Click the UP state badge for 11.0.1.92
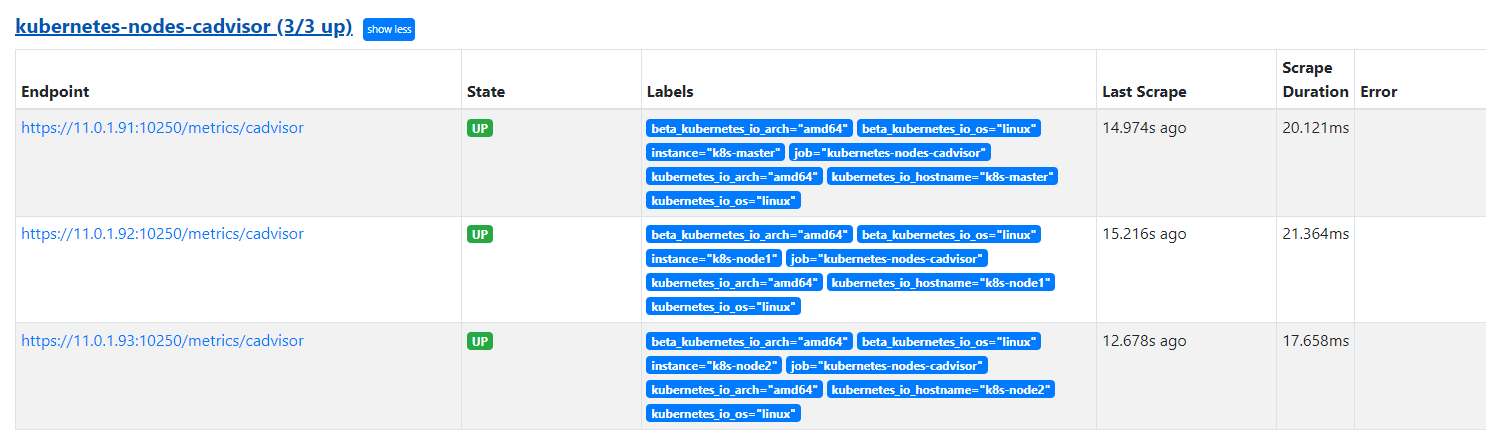The width and height of the screenshot is (1486, 434). tap(480, 234)
